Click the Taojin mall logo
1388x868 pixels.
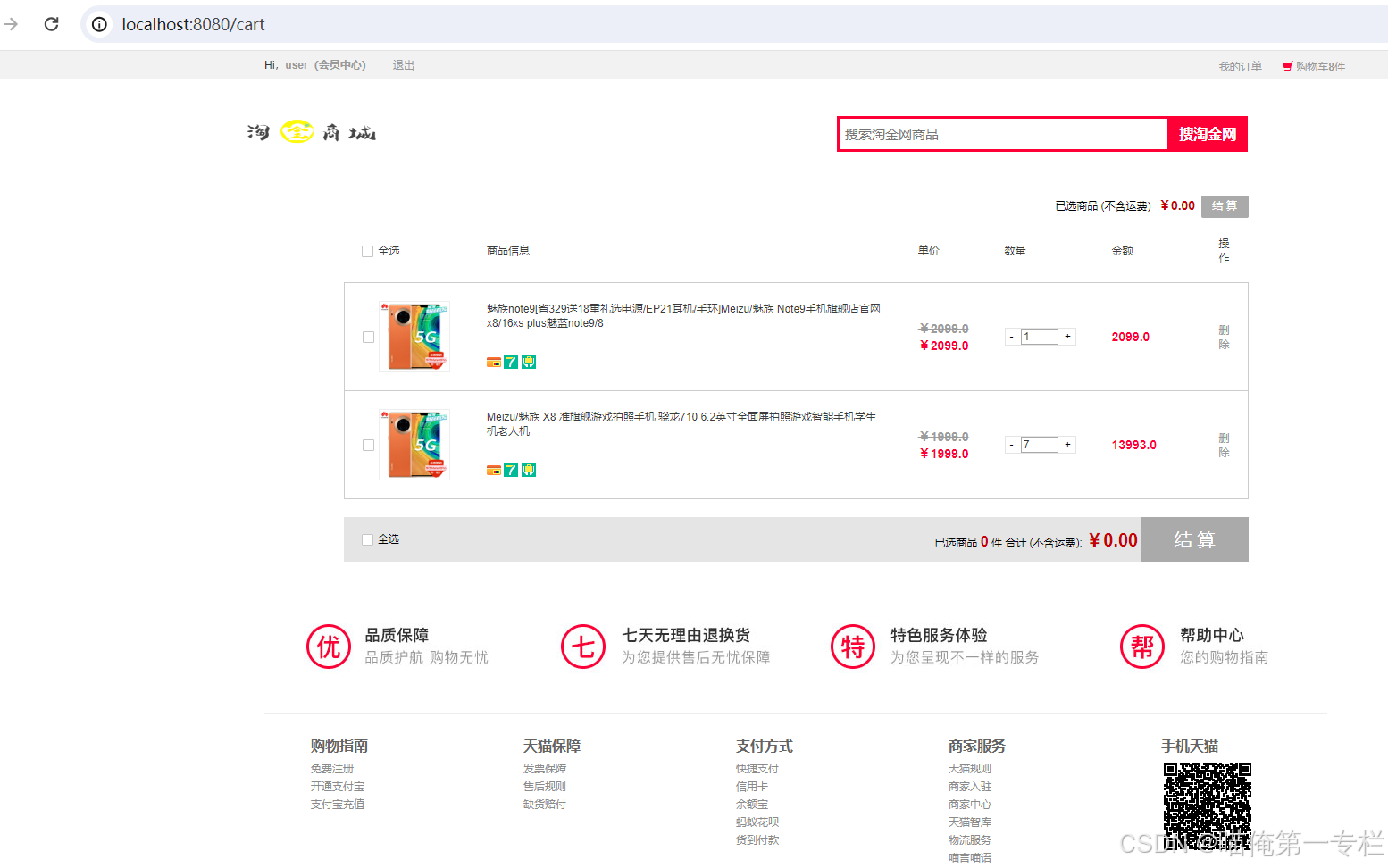click(x=311, y=132)
